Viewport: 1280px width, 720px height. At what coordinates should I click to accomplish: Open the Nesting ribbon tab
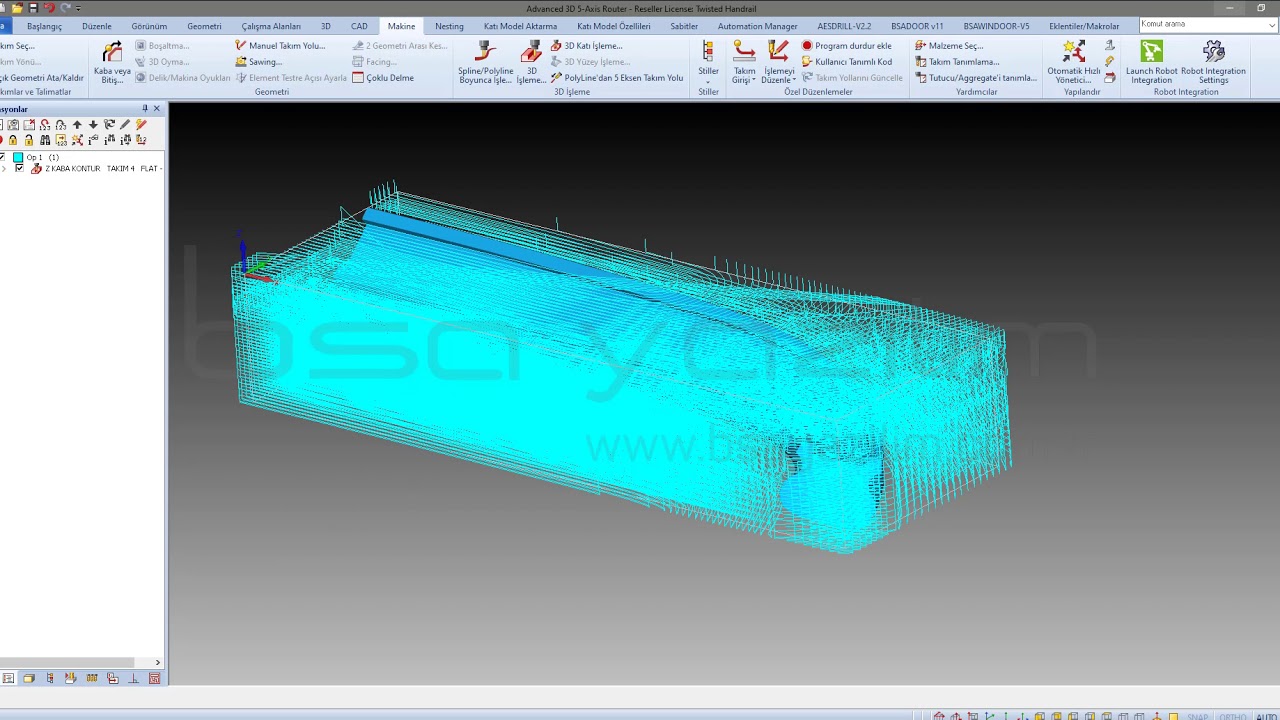(x=449, y=26)
